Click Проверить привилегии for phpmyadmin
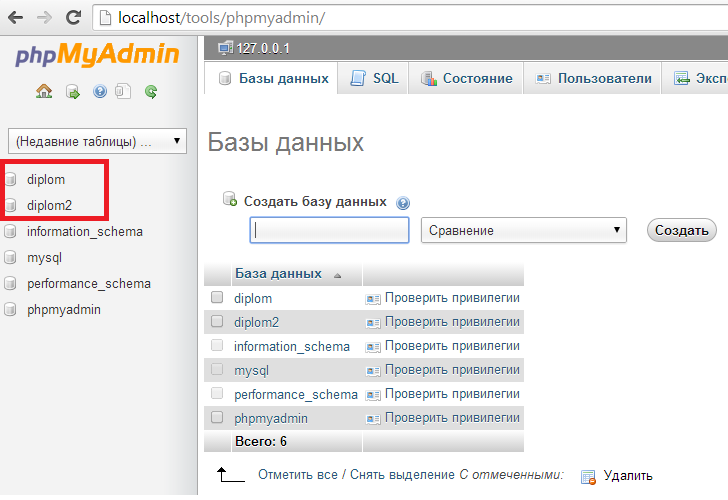Image resolution: width=728 pixels, height=500 pixels. coord(452,418)
